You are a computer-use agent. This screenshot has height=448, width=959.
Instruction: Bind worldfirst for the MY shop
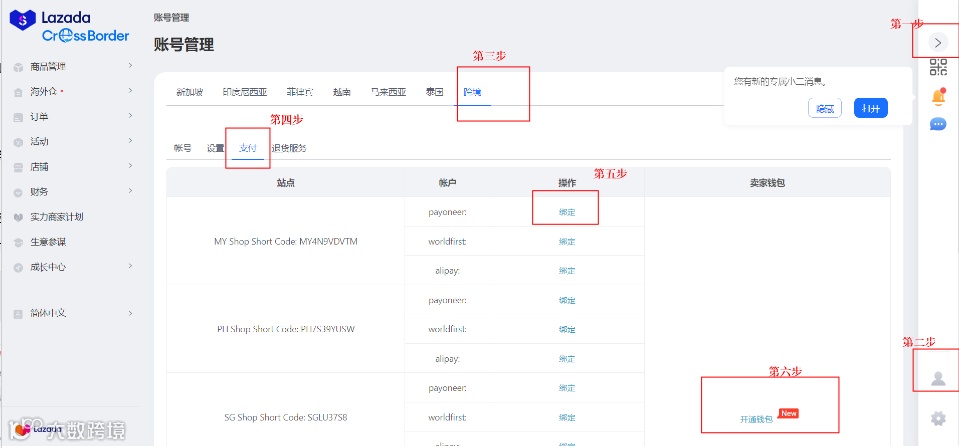pyautogui.click(x=567, y=241)
